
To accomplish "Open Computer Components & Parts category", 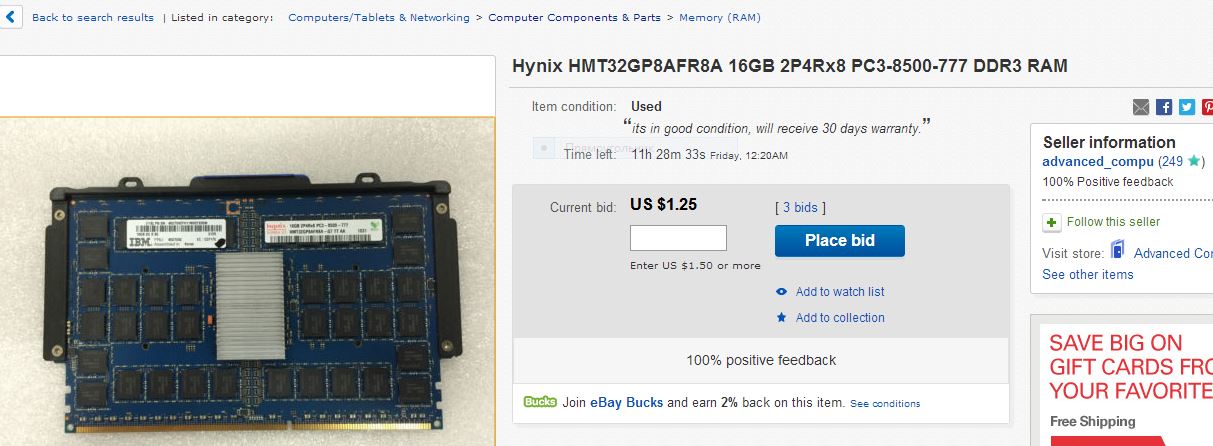I will point(574,18).
